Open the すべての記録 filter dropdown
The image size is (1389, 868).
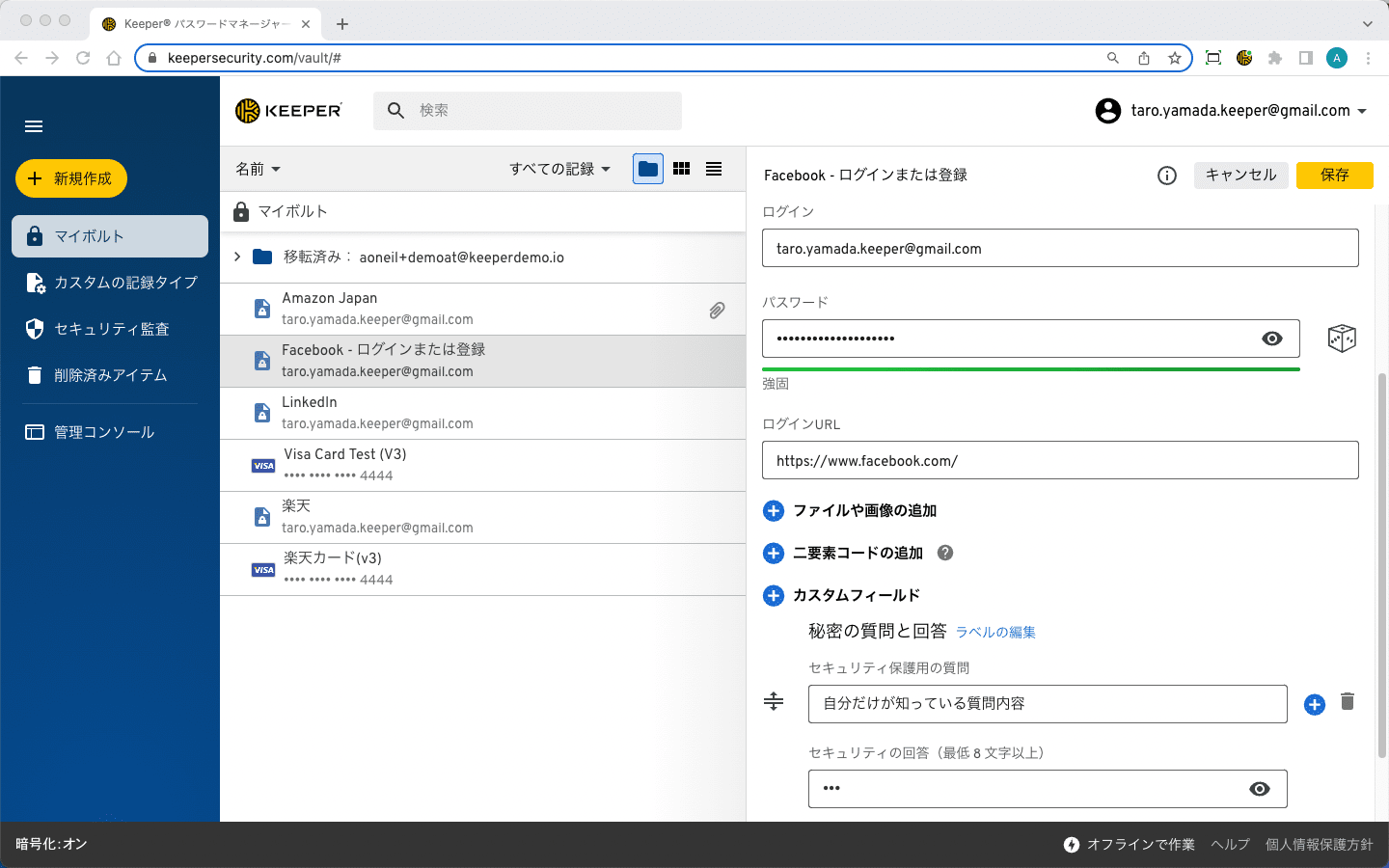[559, 169]
